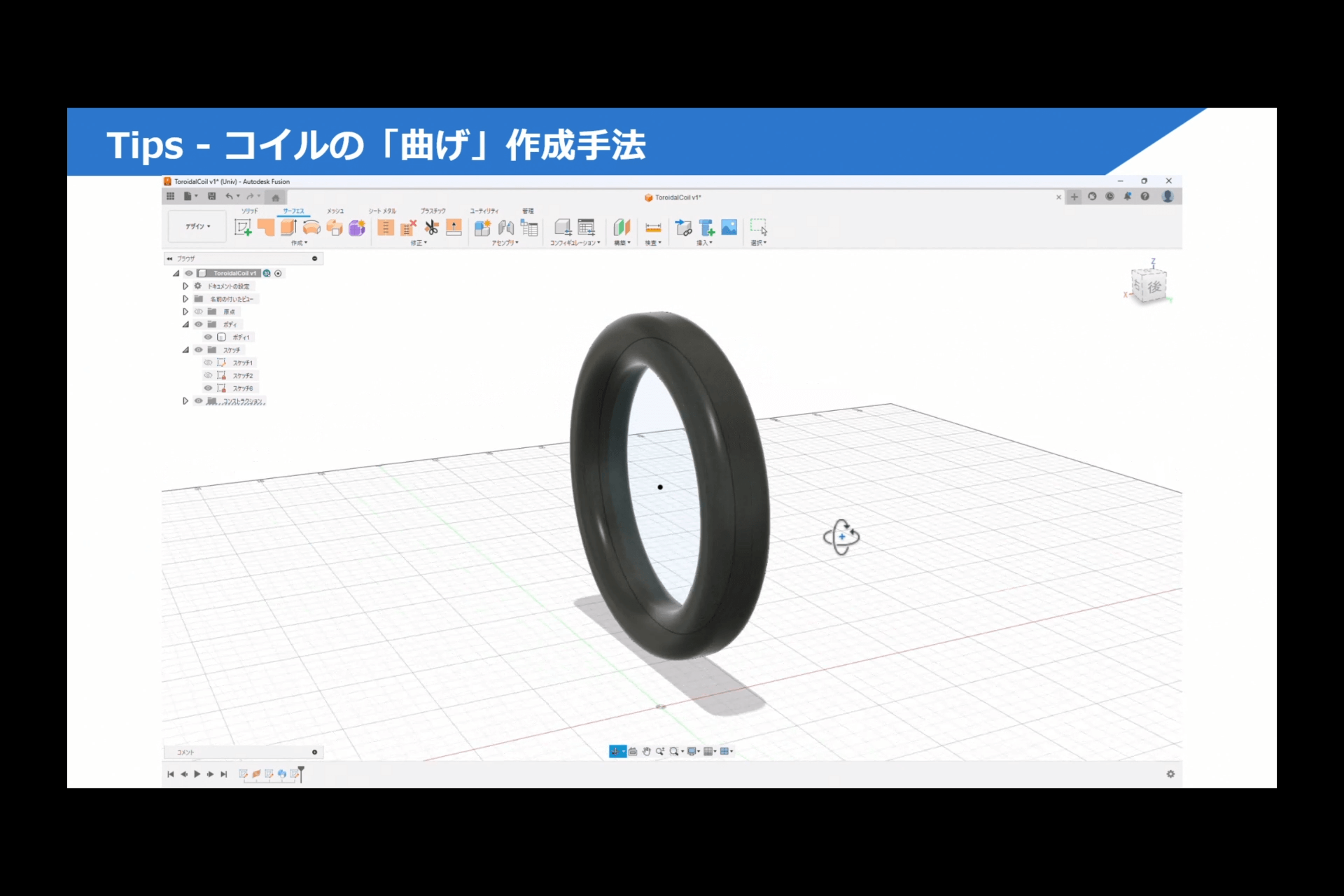This screenshot has width=1344, height=896.
Task: Open the Bill of Materials table icon
Action: point(529,227)
